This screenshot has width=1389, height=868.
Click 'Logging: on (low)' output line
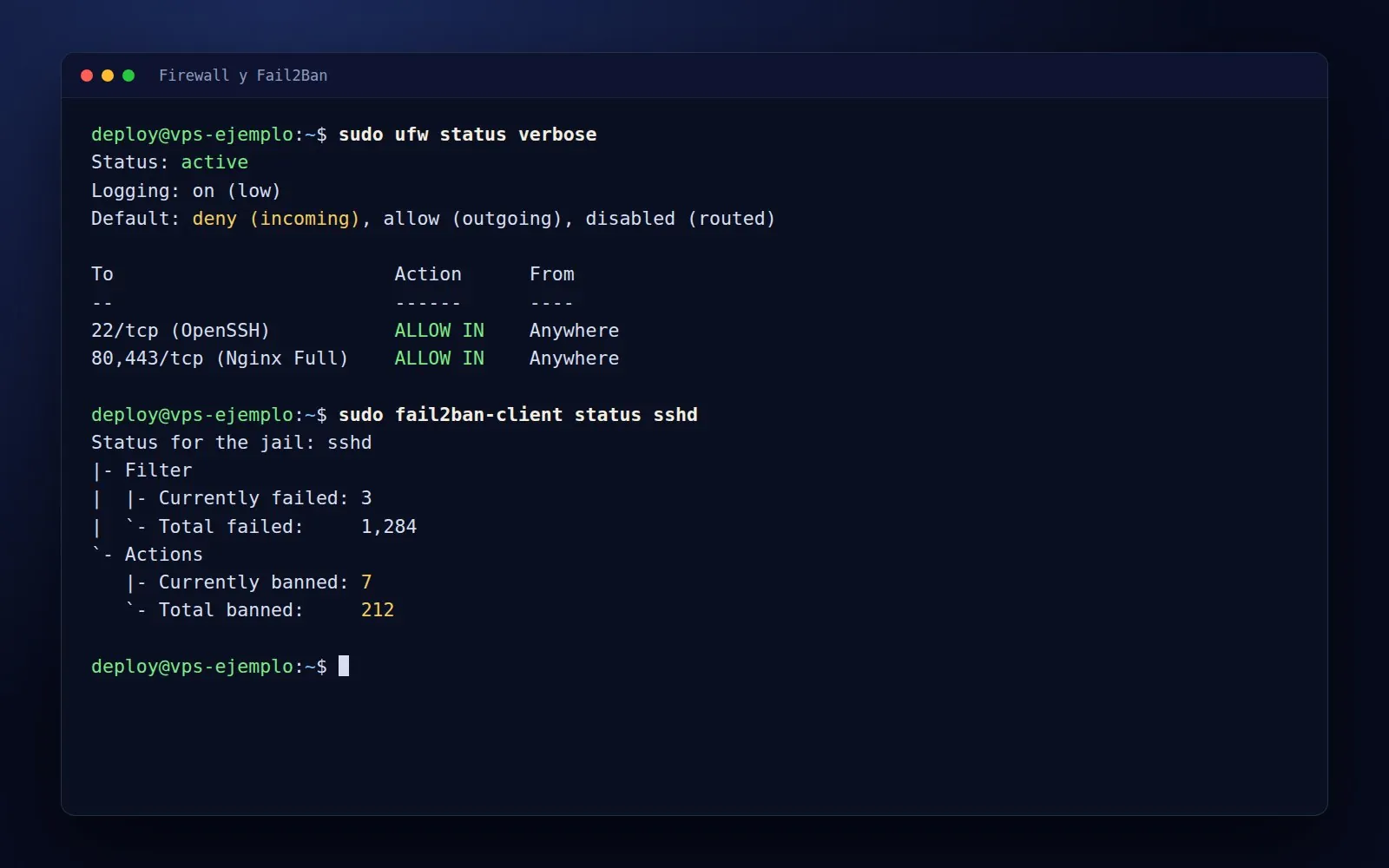coord(186,191)
